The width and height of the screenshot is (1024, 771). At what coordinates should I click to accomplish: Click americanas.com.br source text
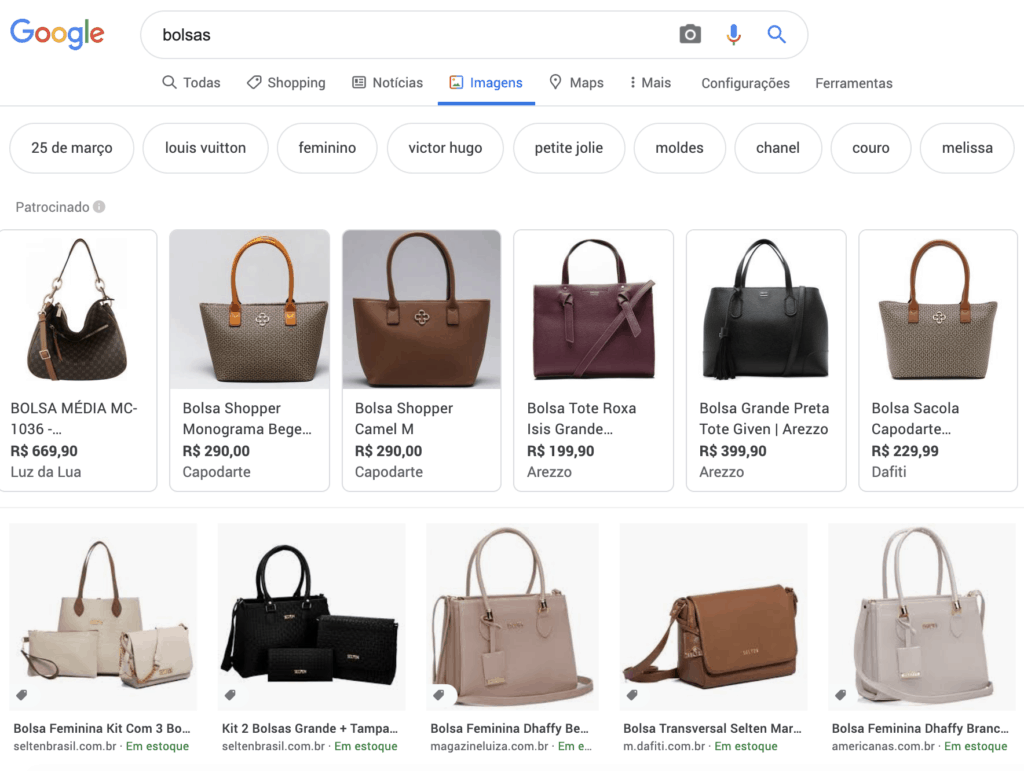883,746
